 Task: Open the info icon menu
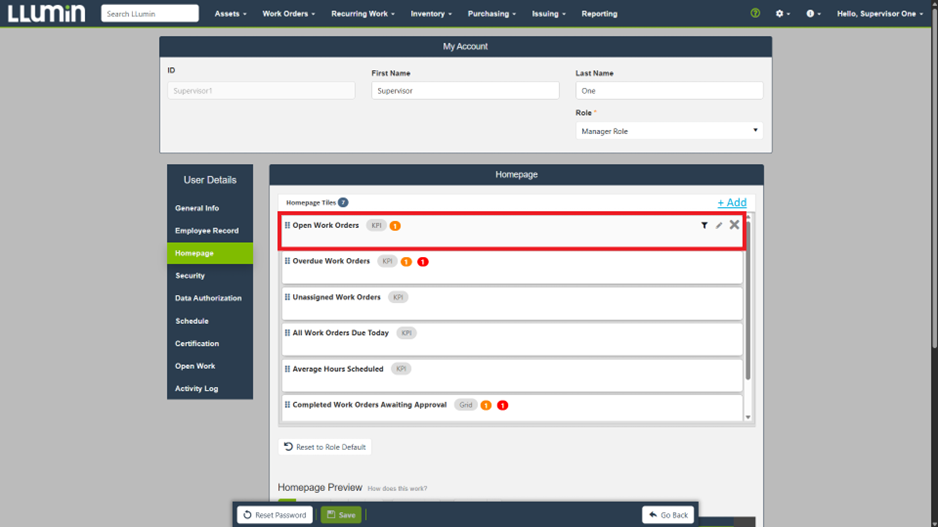coord(813,13)
